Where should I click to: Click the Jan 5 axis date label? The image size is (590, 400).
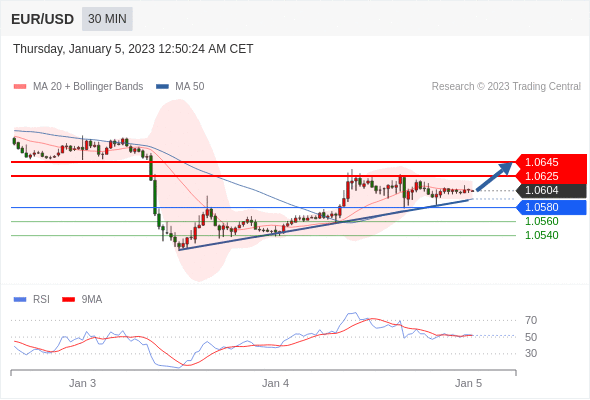click(x=468, y=383)
